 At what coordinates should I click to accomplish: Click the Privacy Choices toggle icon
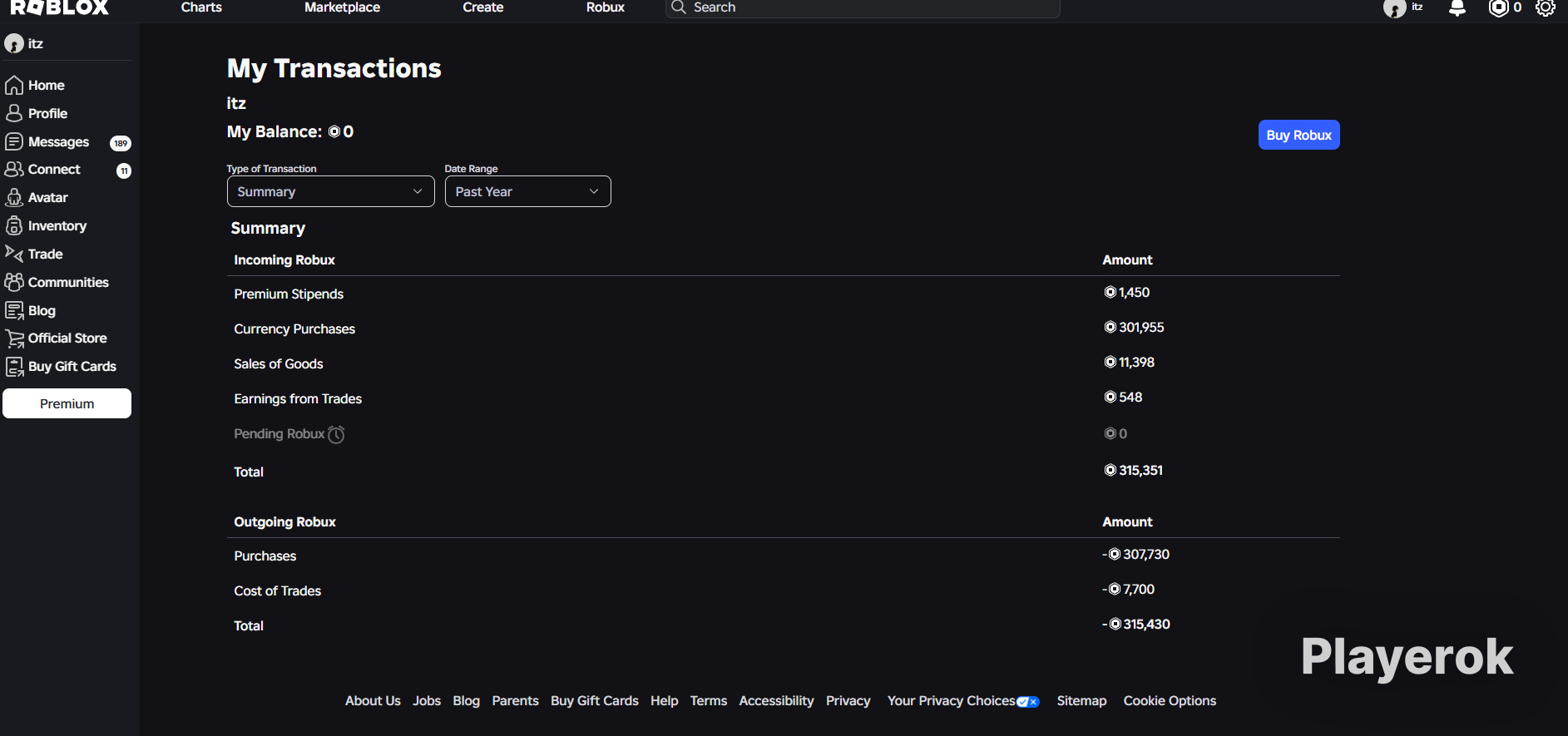coord(1028,702)
